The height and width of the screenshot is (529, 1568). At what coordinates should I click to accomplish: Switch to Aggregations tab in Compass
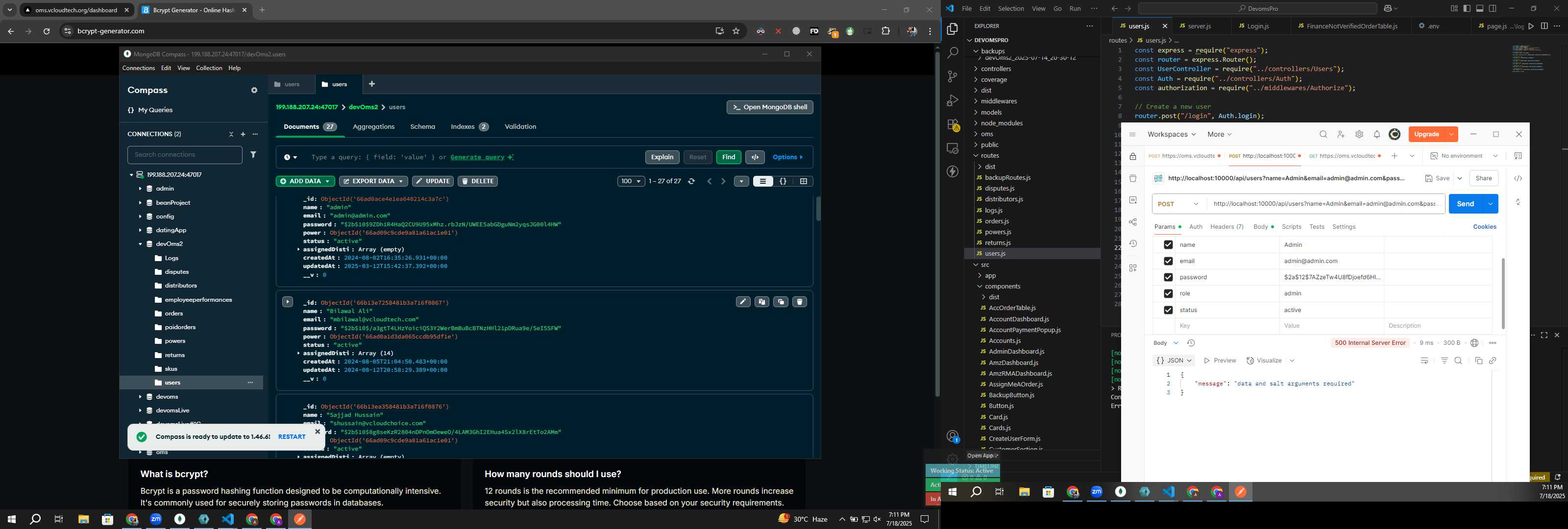374,127
